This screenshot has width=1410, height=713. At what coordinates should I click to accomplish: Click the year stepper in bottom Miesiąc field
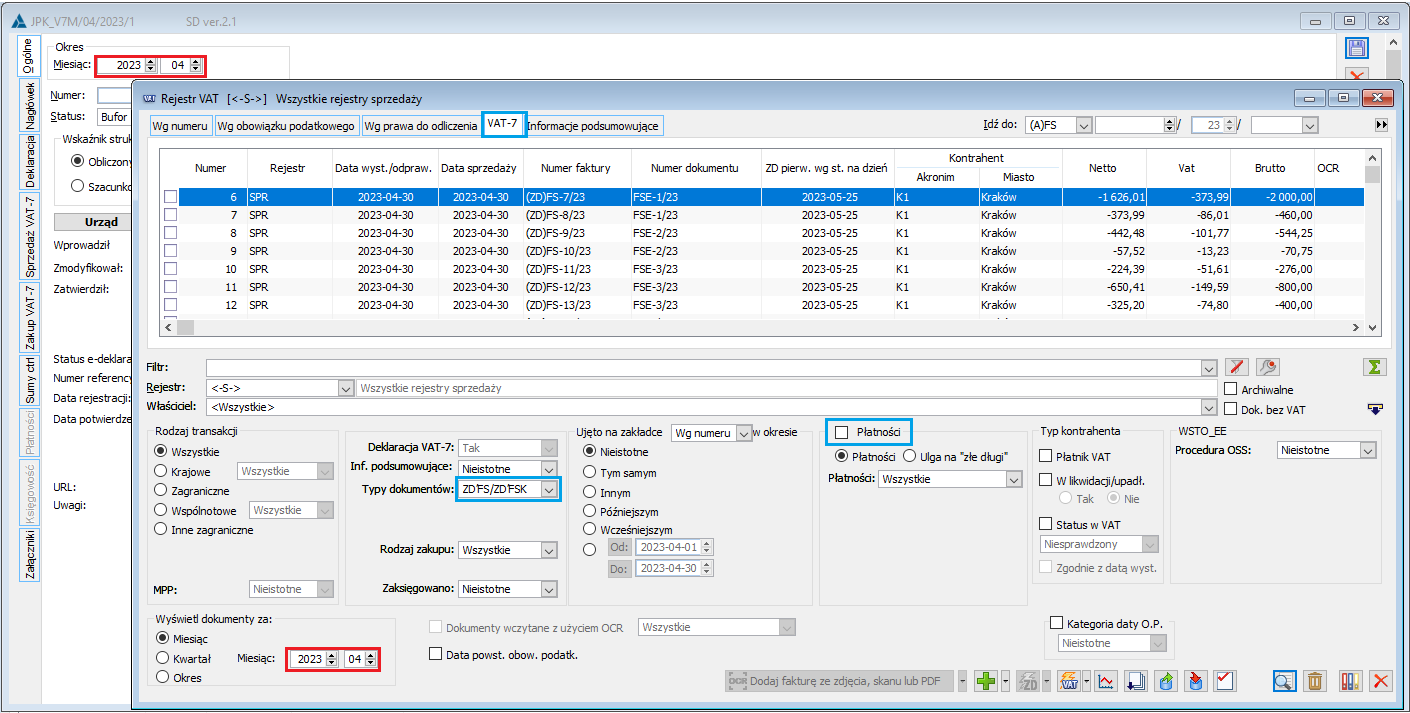point(331,659)
